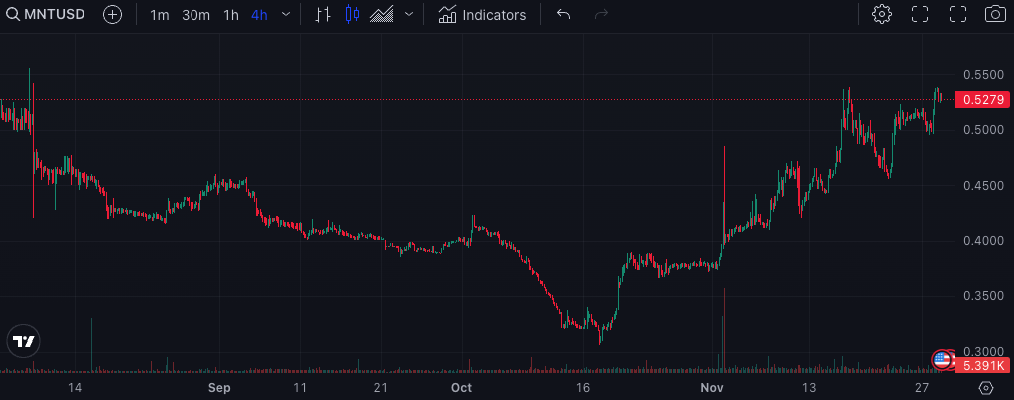Click the 14 date label on time axis

pos(75,388)
